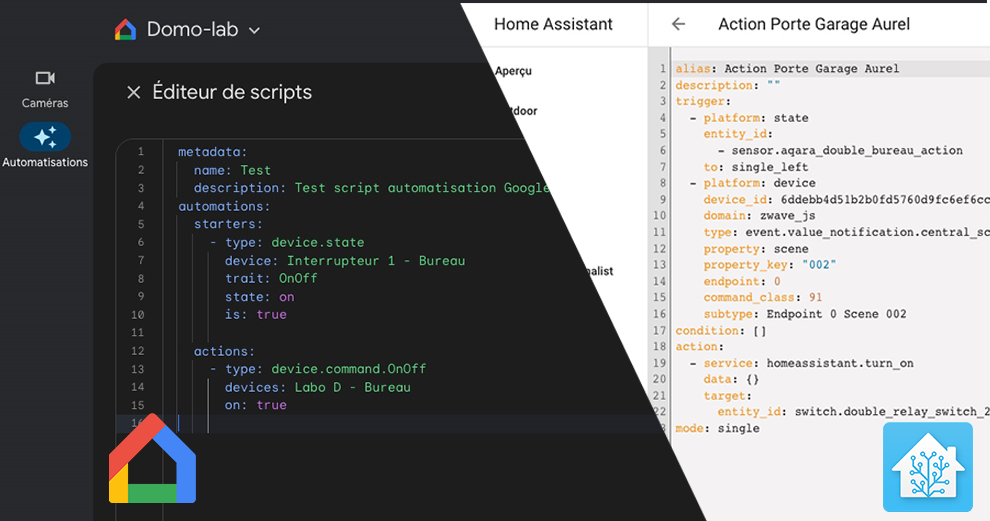Click the 'data: {}' line
990x521 pixels.
[731, 379]
